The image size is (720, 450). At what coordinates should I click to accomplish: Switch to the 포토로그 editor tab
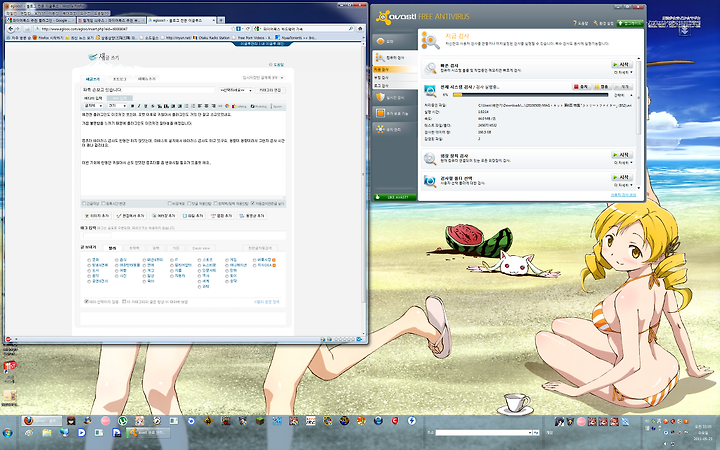(119, 79)
